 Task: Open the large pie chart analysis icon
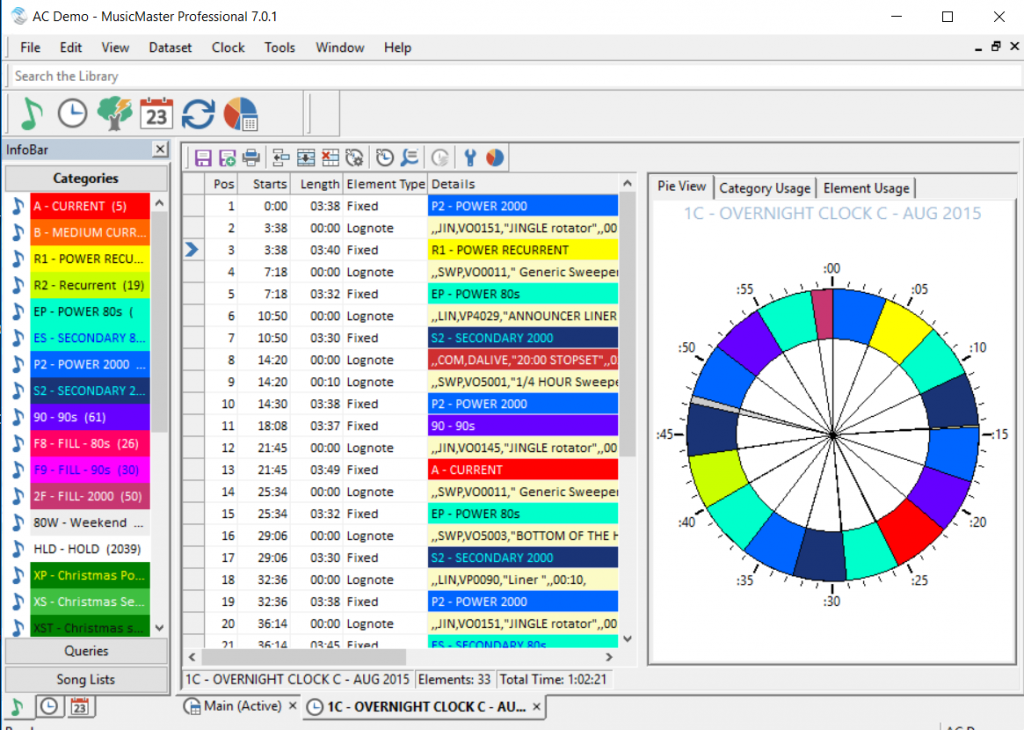(x=241, y=114)
